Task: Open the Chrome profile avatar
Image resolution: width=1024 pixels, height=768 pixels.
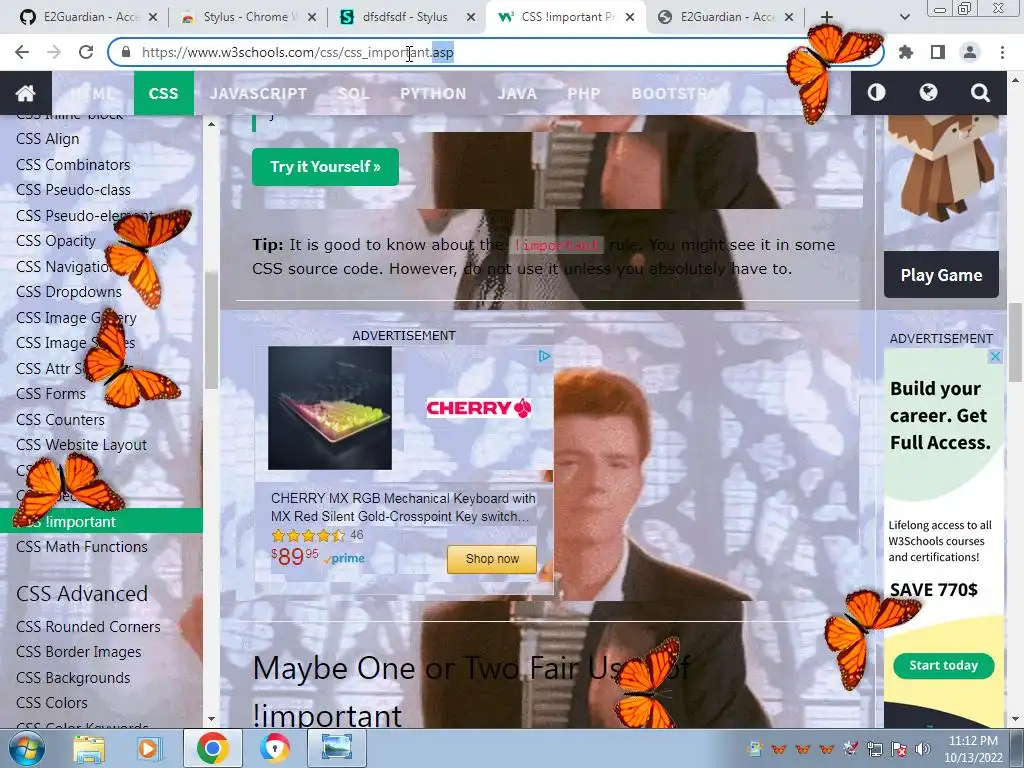Action: [970, 52]
